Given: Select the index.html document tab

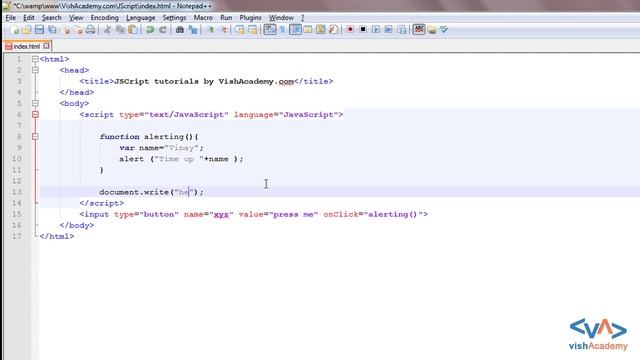Looking at the screenshot, I should pos(27,46).
